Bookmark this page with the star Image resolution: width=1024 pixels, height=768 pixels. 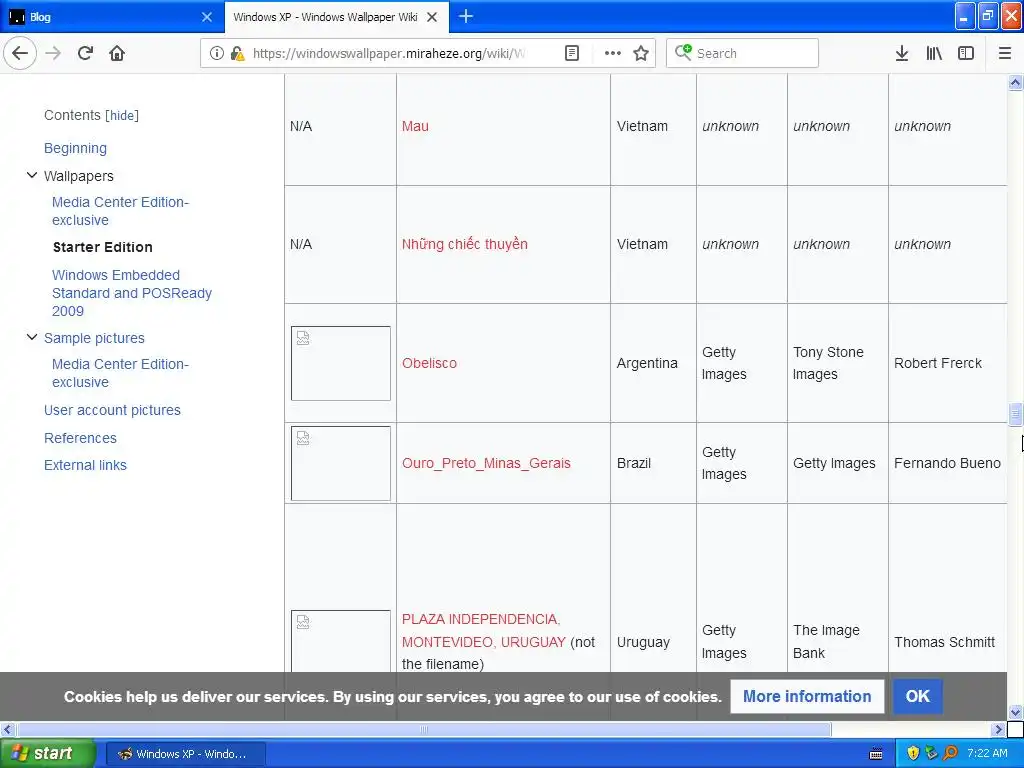point(641,53)
